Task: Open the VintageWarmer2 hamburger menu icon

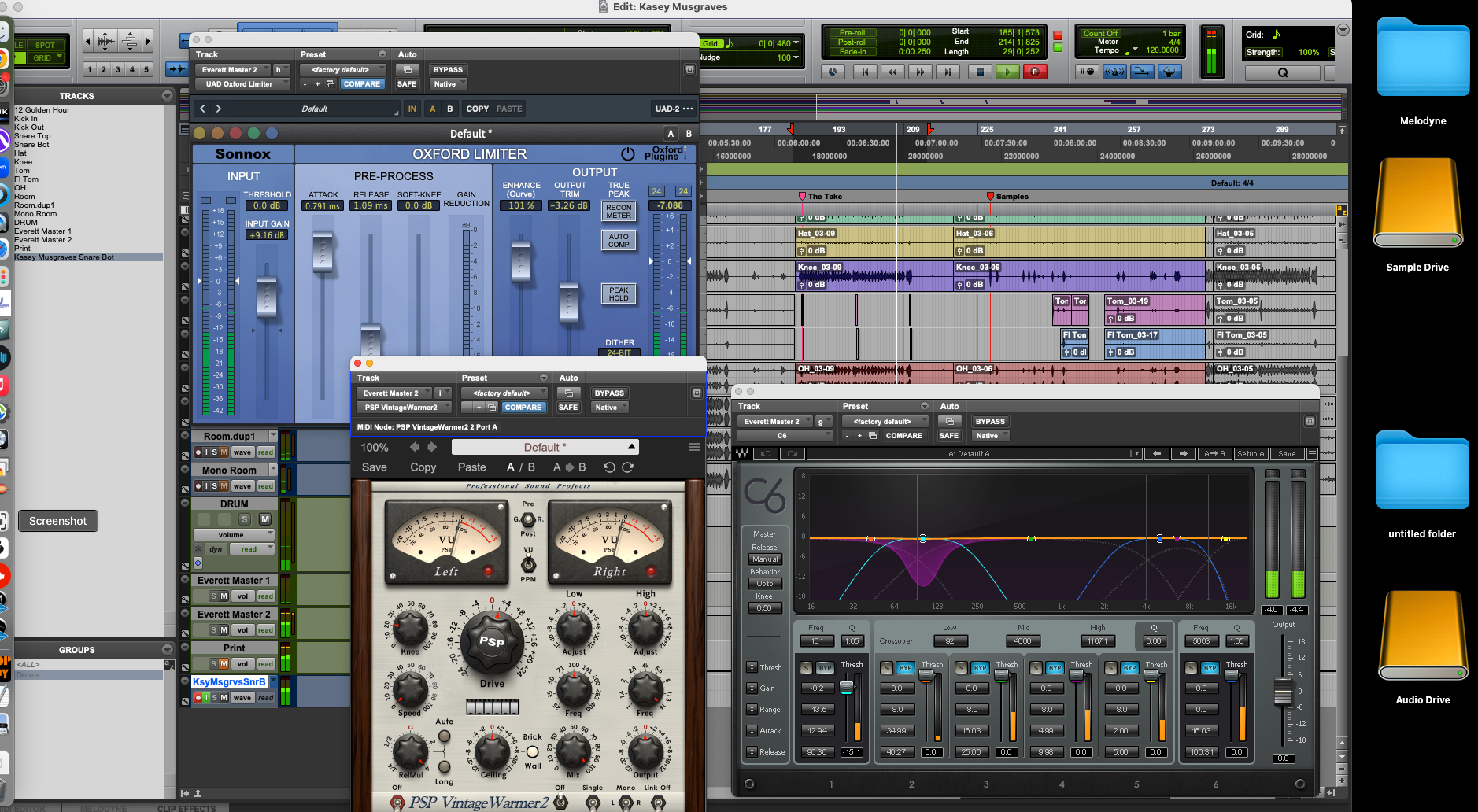Action: click(693, 447)
